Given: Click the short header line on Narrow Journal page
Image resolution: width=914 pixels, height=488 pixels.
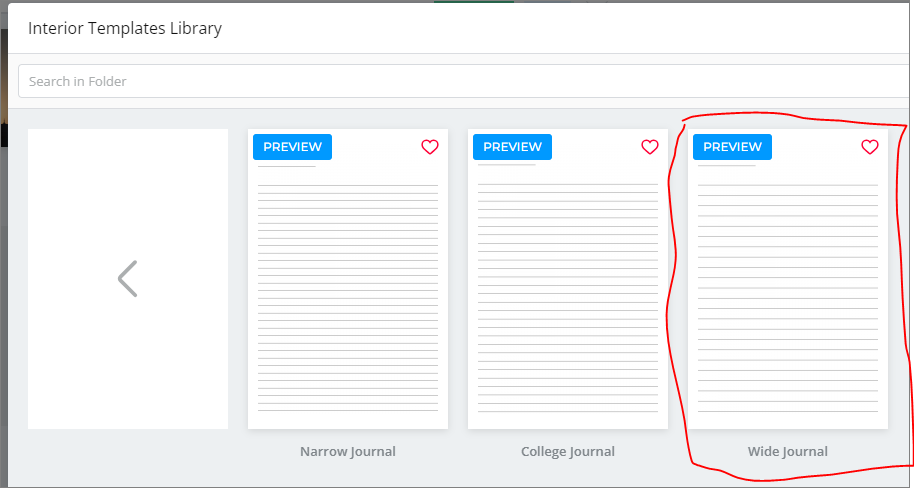Looking at the screenshot, I should coord(287,166).
